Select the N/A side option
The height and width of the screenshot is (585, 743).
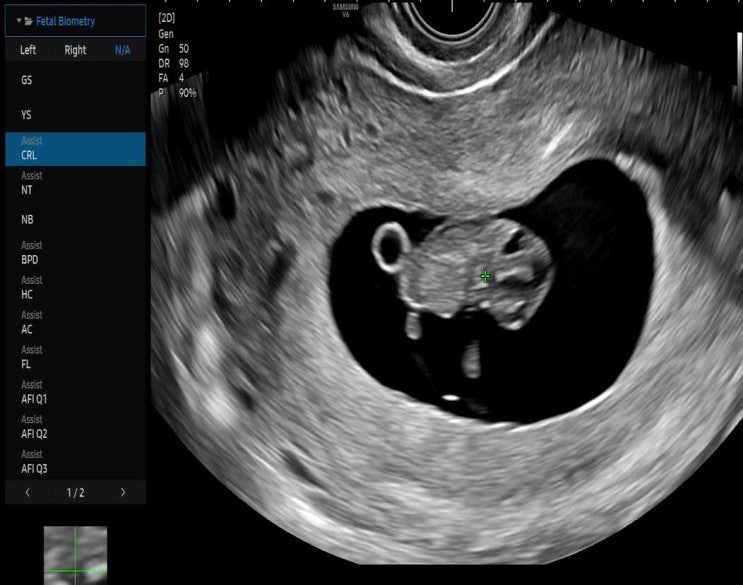pos(122,50)
